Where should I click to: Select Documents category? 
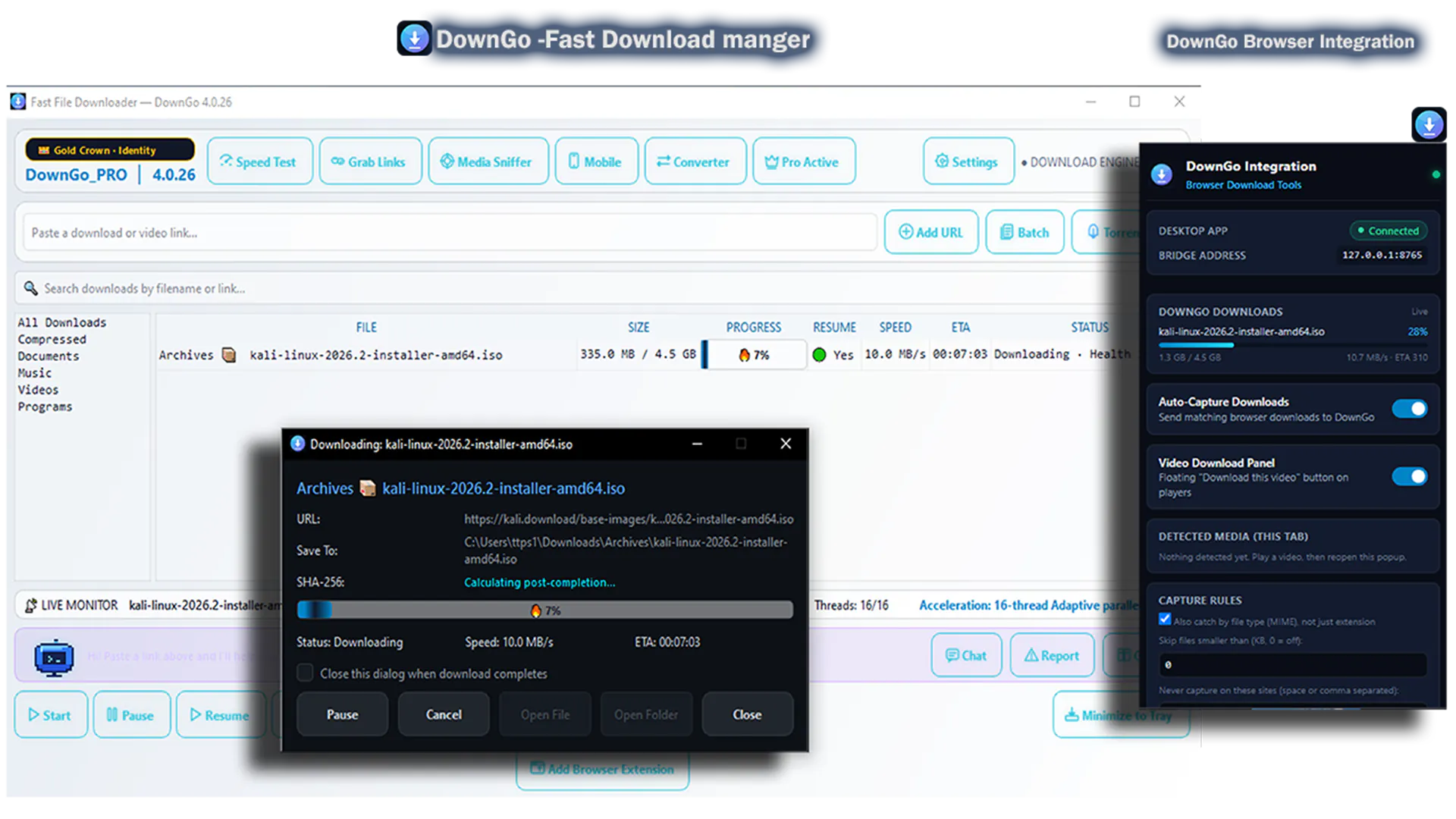49,356
